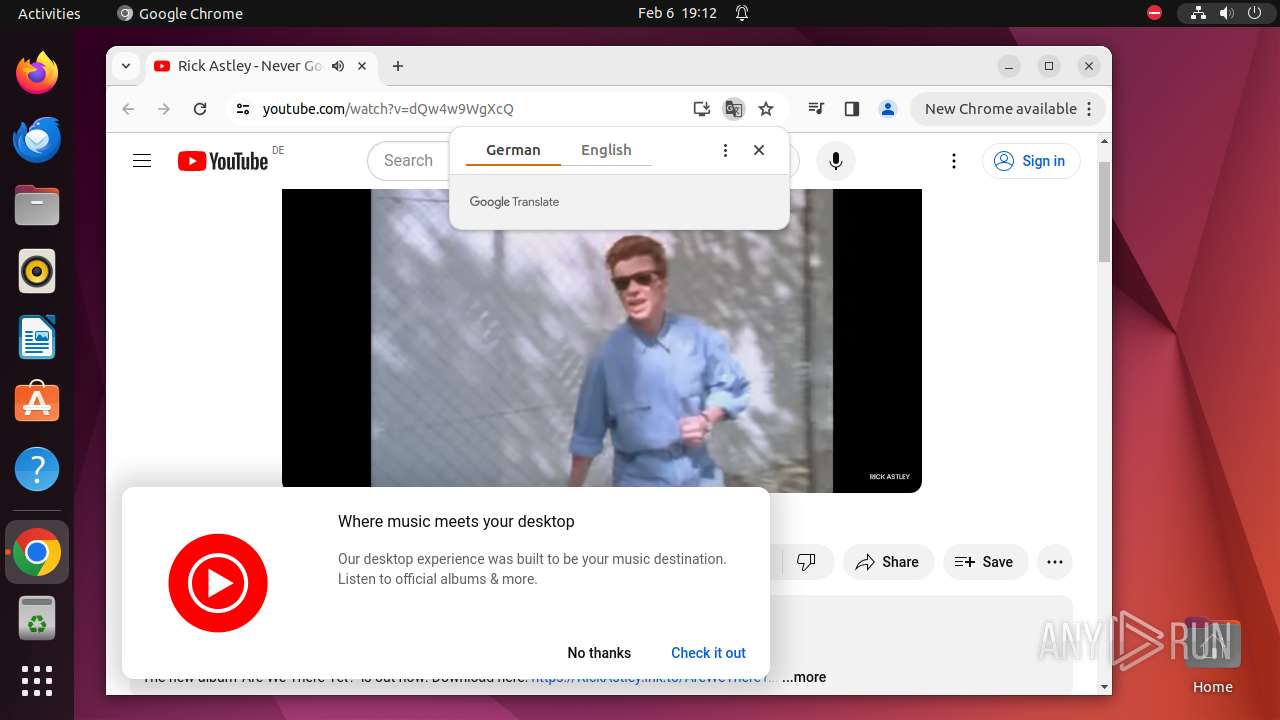Viewport: 1280px width, 720px height.
Task: Open Ubuntu Software from dock
Action: pos(37,403)
